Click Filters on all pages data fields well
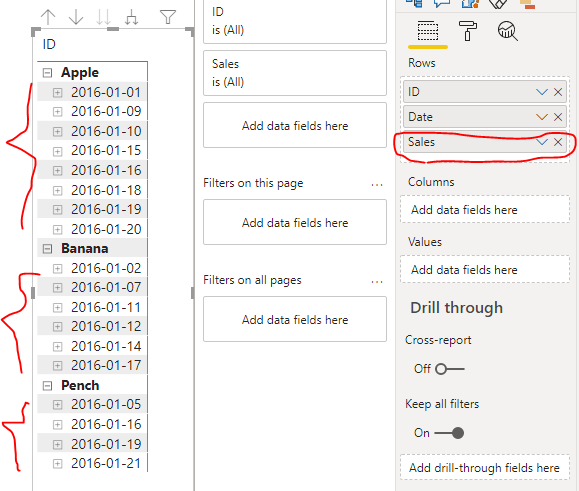Screen dimensions: 579x491 point(295,319)
